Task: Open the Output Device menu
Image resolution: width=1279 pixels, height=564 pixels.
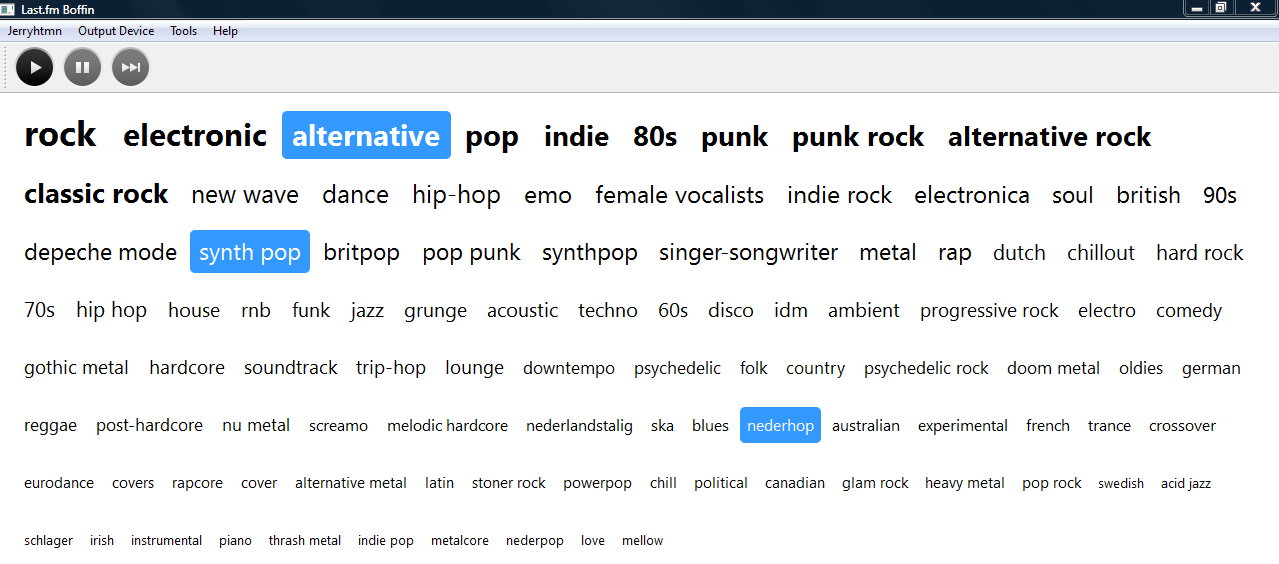Action: [x=116, y=31]
